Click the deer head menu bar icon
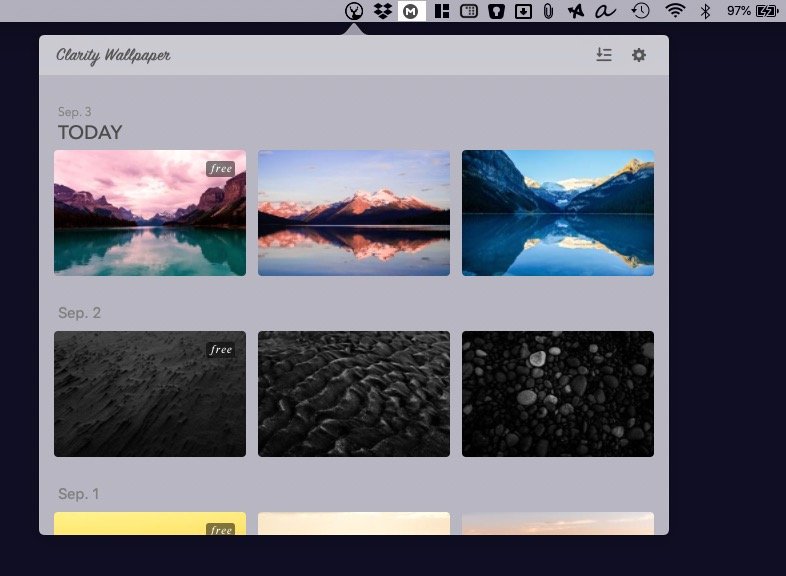 pyautogui.click(x=354, y=11)
